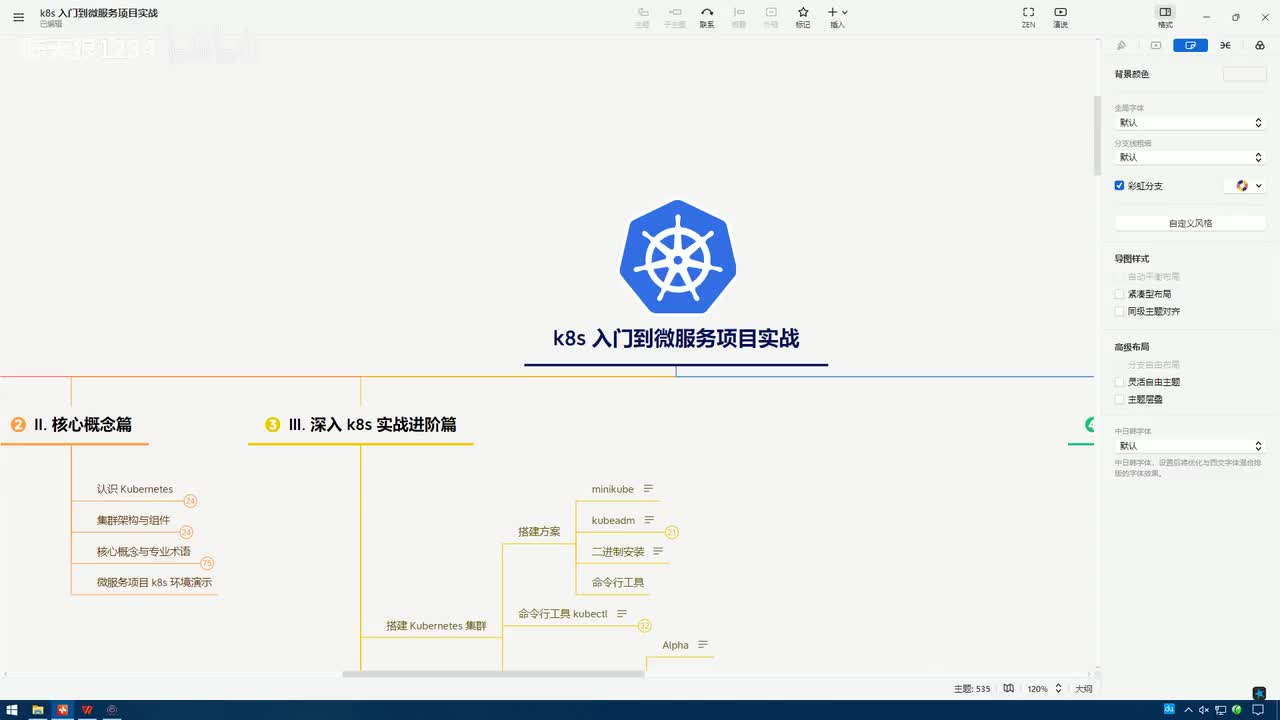
Task: Switch to the pitch slide tab
Action: (x=1156, y=45)
